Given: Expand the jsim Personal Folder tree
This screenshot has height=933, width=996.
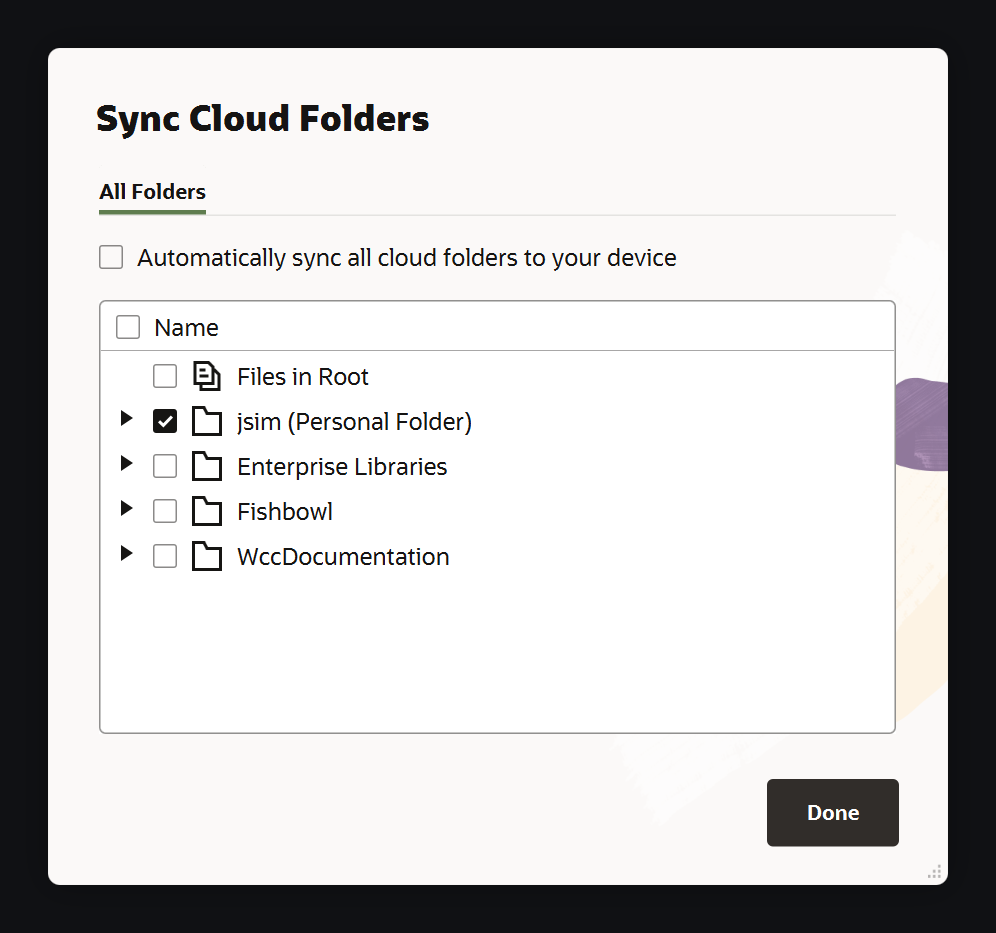Looking at the screenshot, I should click(x=126, y=418).
